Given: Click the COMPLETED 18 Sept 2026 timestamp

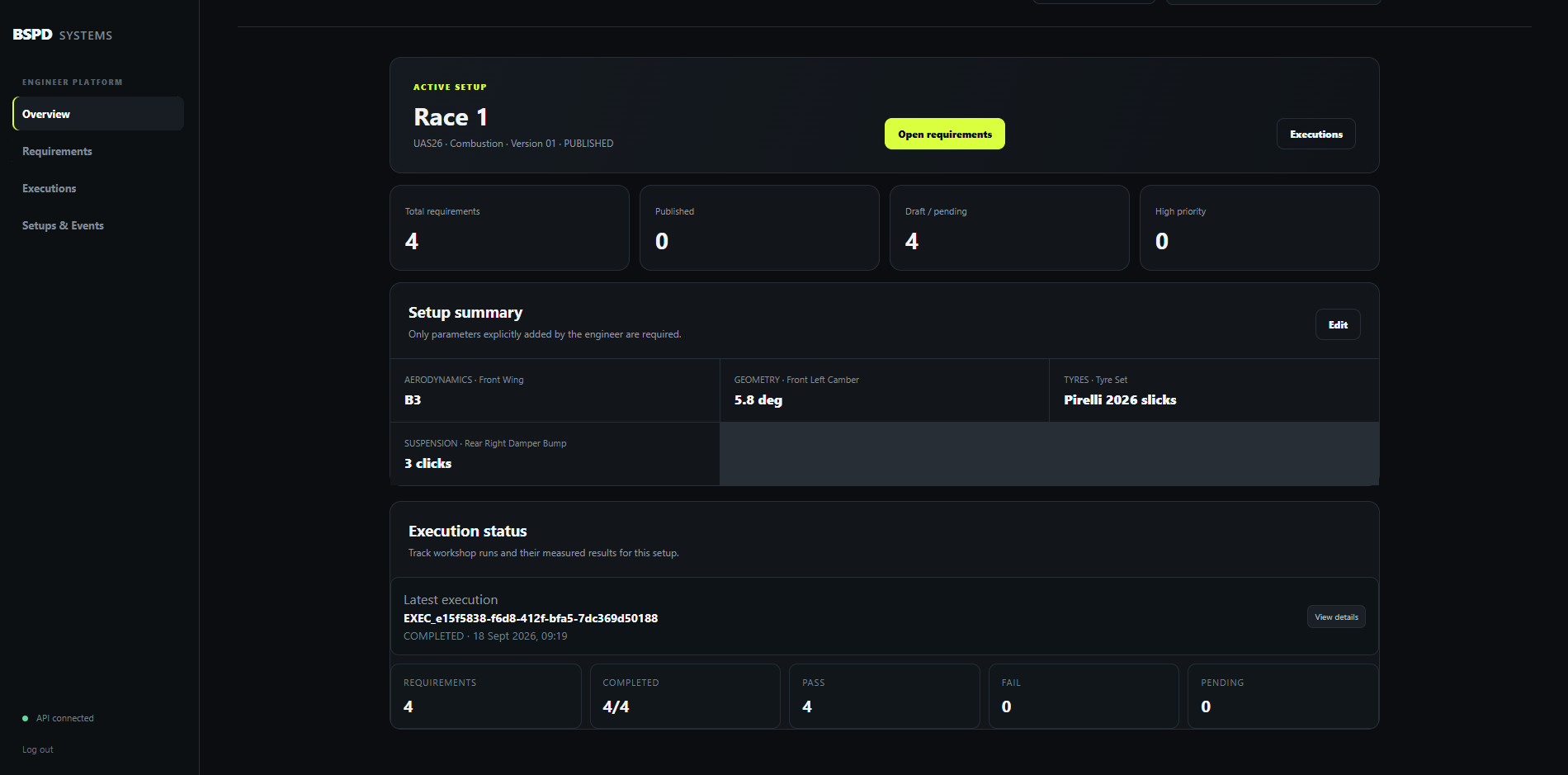Looking at the screenshot, I should click(x=485, y=636).
